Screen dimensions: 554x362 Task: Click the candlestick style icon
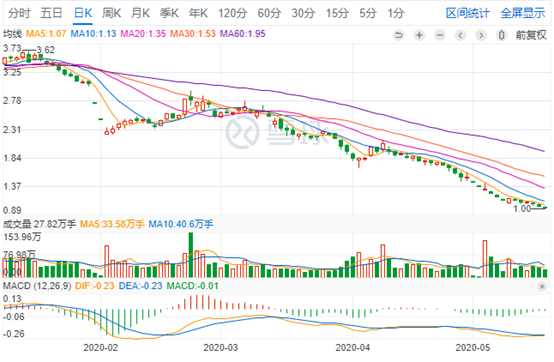(501, 35)
